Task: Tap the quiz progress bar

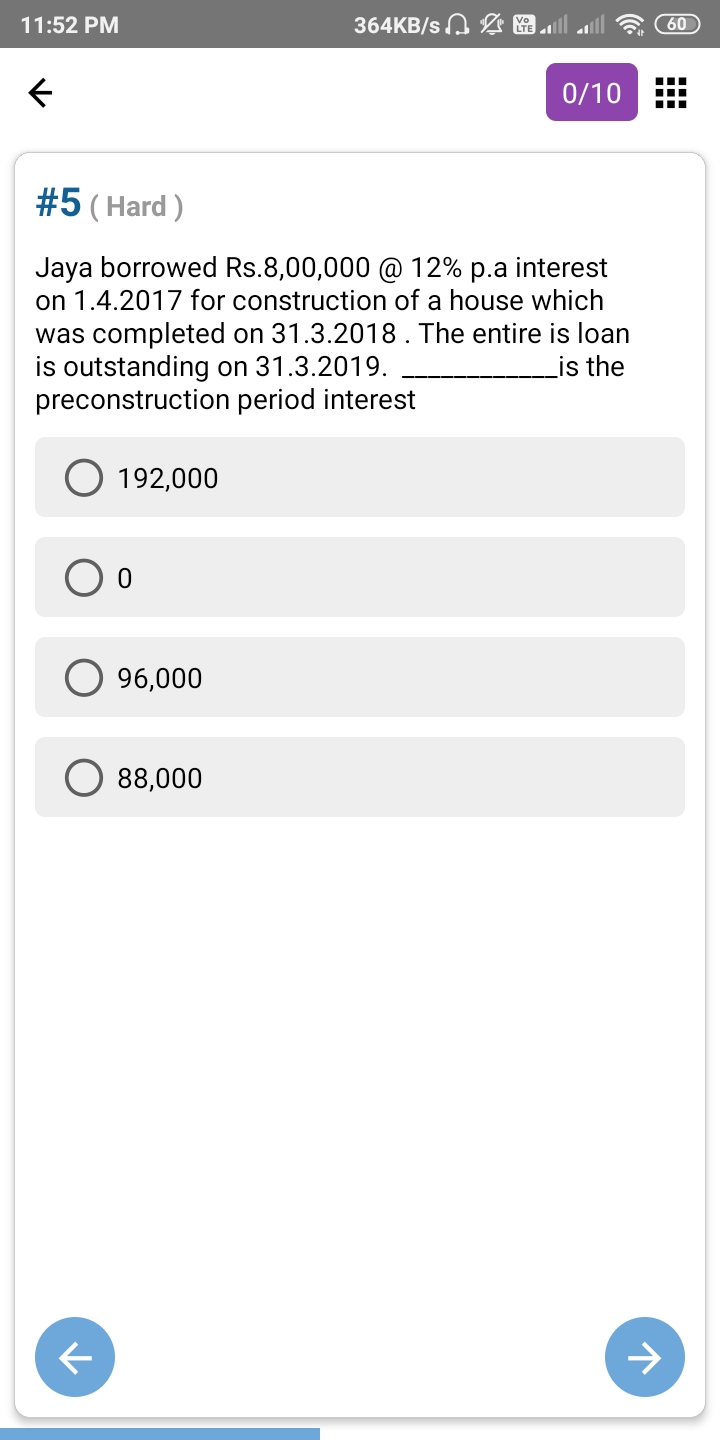Action: click(x=160, y=1434)
